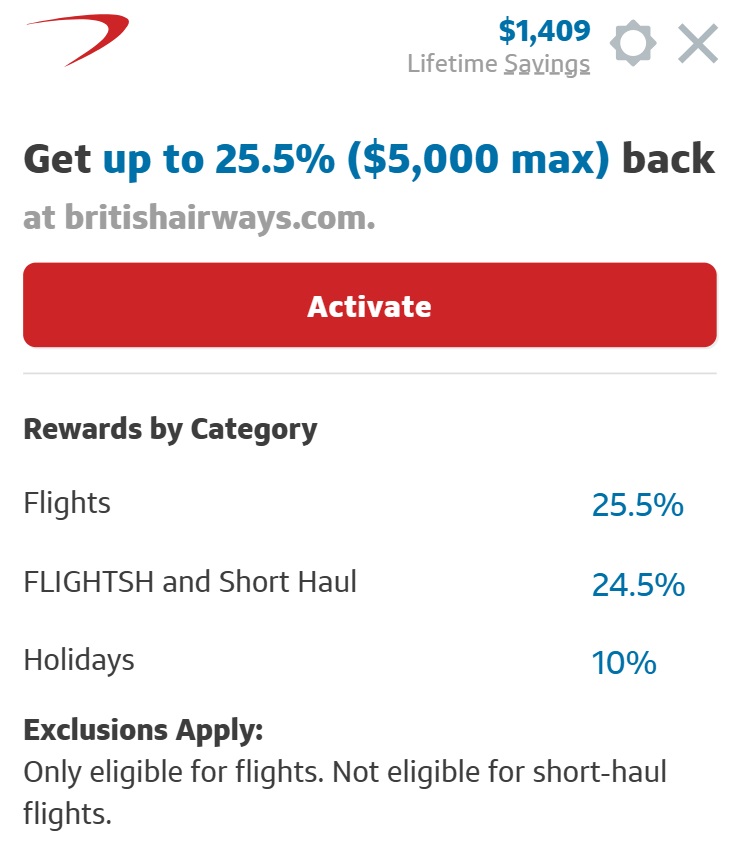Open settings with the gear icon
This screenshot has height=845, width=741.
tap(634, 43)
